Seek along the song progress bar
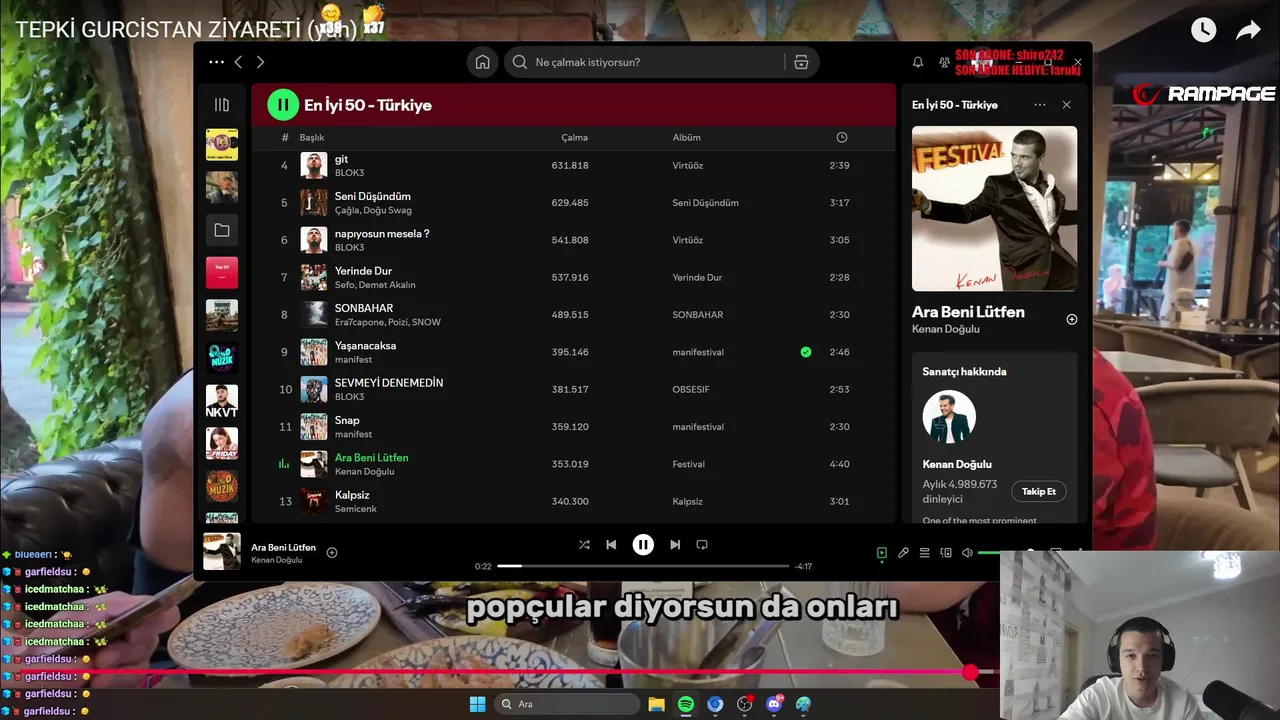The image size is (1280, 720). tap(643, 566)
